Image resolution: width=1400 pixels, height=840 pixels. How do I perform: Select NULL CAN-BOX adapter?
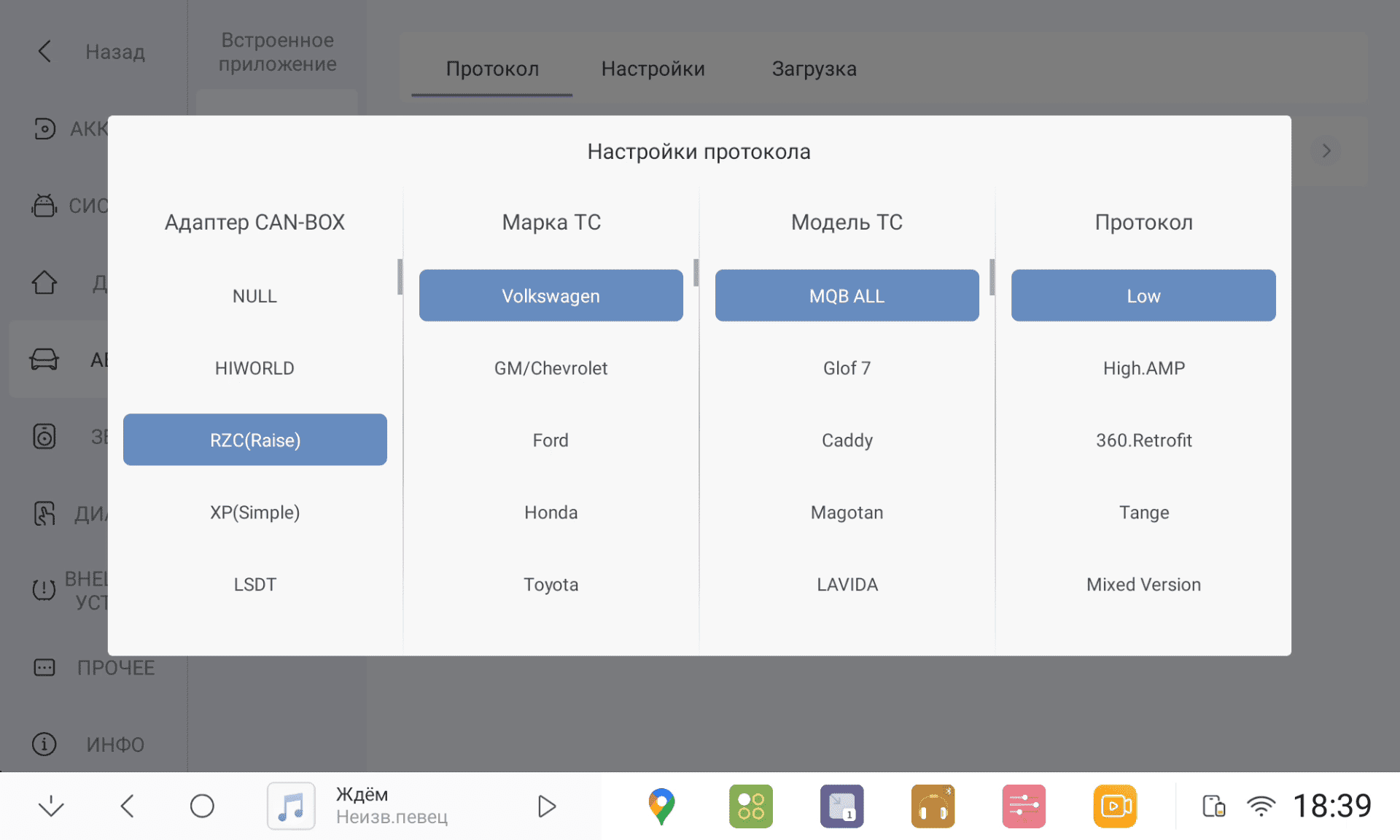pos(254,296)
